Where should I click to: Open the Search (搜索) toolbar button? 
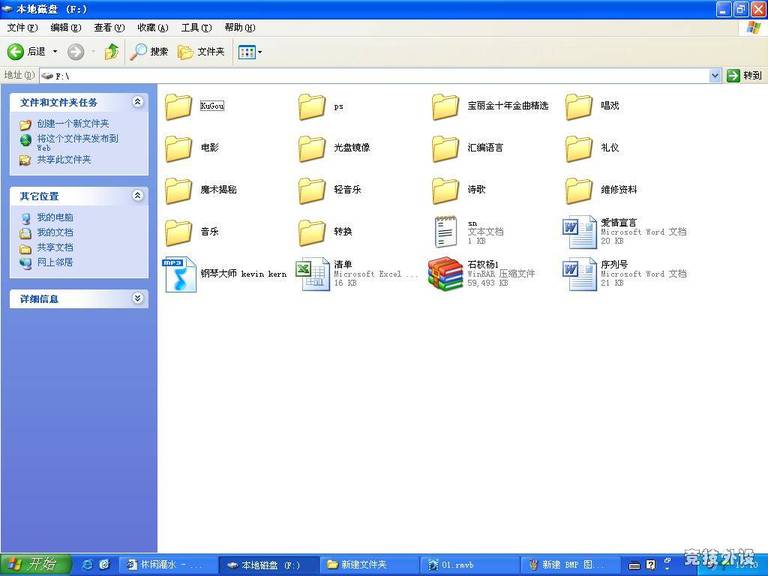tap(149, 51)
